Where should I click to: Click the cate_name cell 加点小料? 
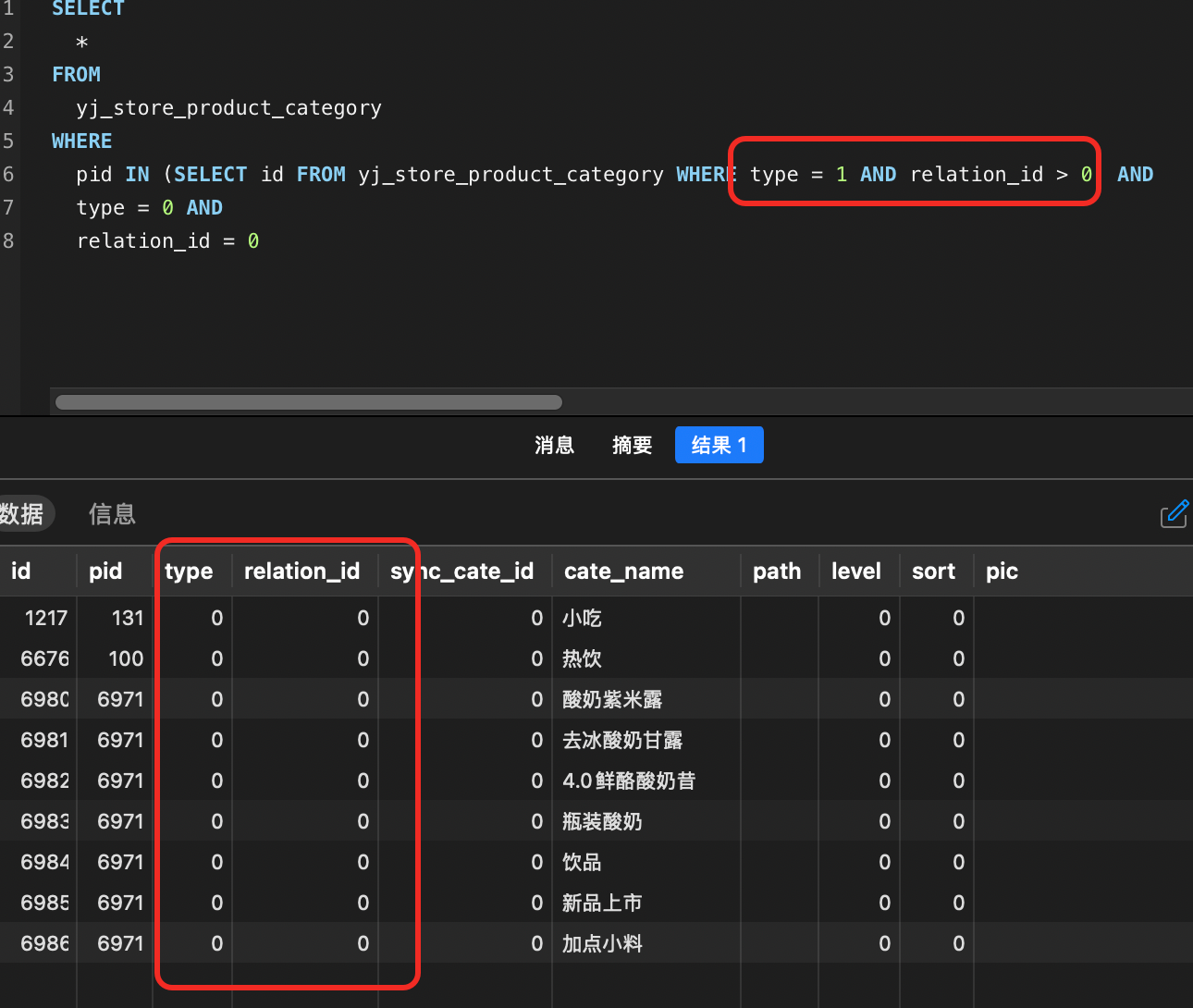coord(602,943)
